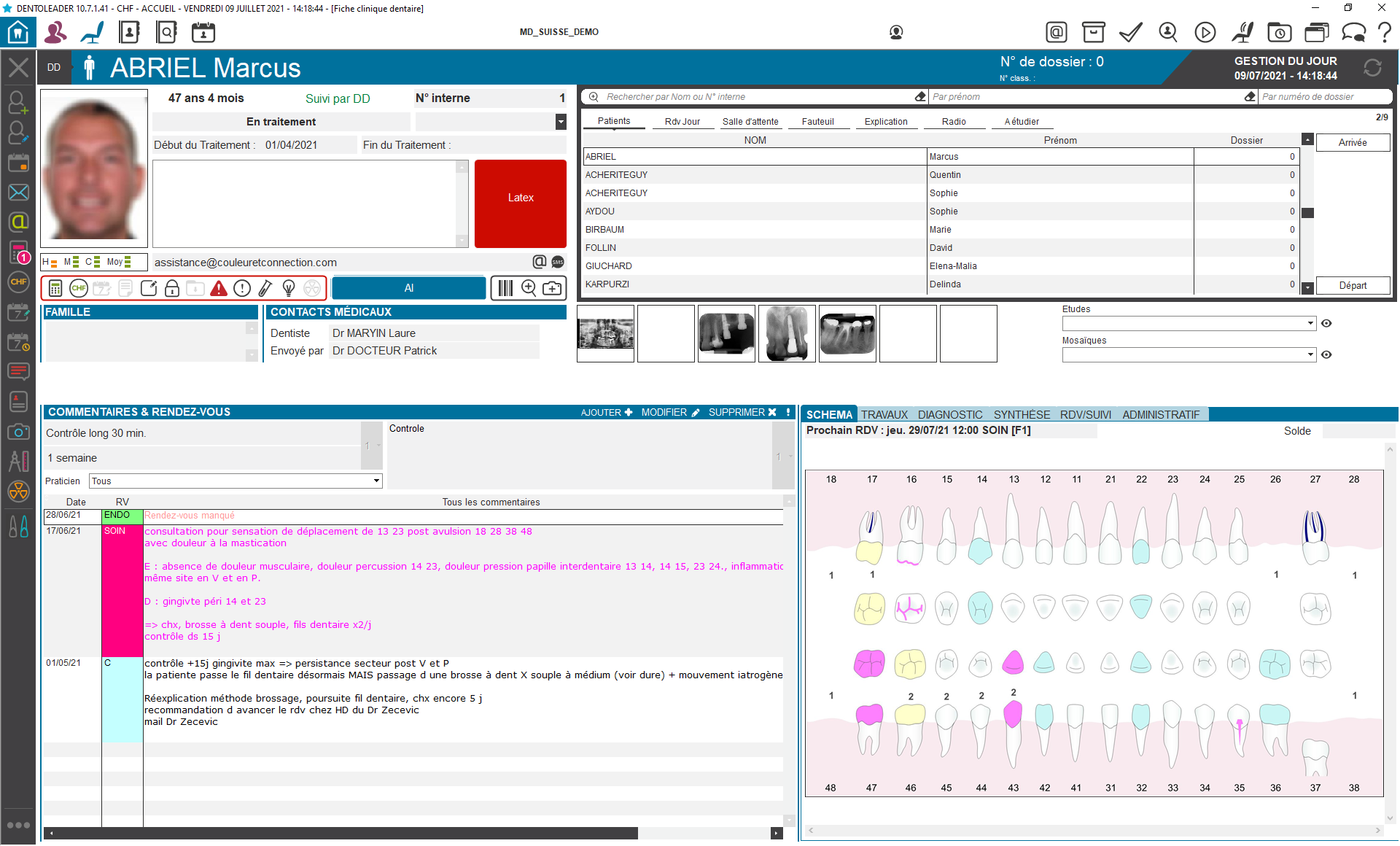
Task: Click the calculator icon in patient toolbar
Action: point(55,289)
